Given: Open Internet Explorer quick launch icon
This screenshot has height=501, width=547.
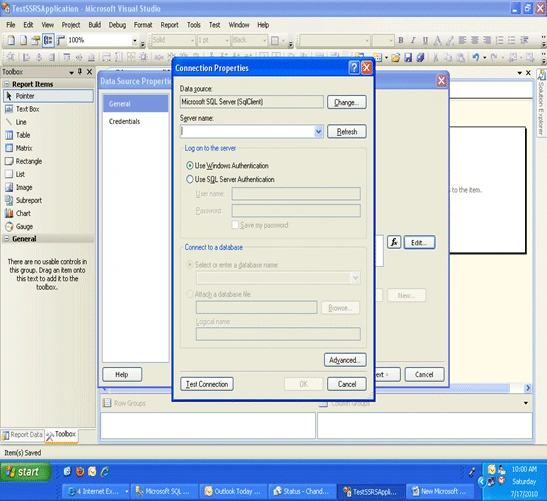Looking at the screenshot, I should coord(105,472).
